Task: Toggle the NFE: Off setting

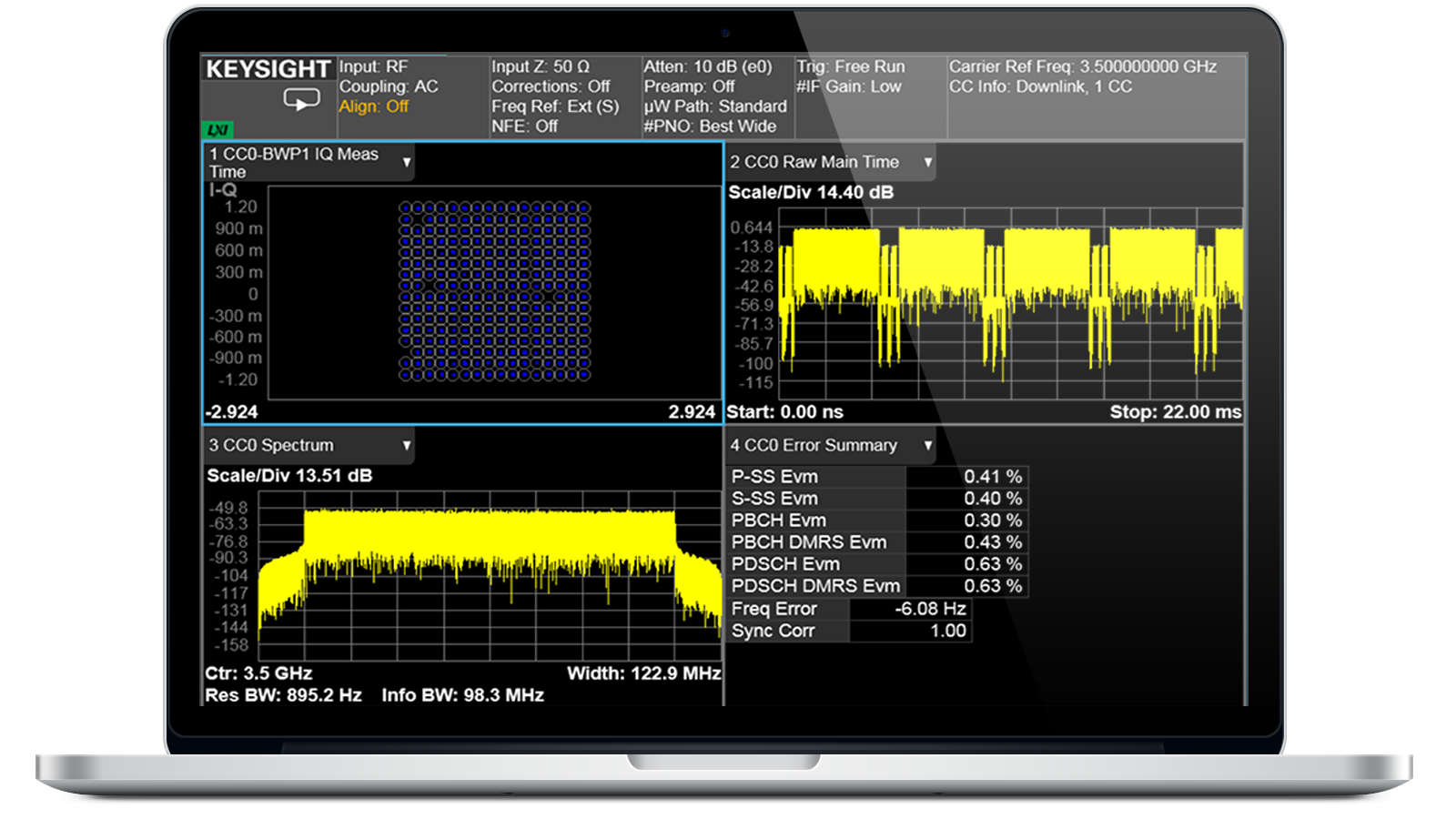Action: (524, 126)
